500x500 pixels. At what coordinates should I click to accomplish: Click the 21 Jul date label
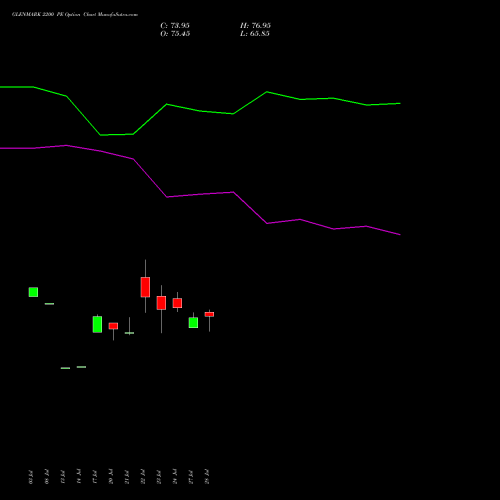[127, 477]
